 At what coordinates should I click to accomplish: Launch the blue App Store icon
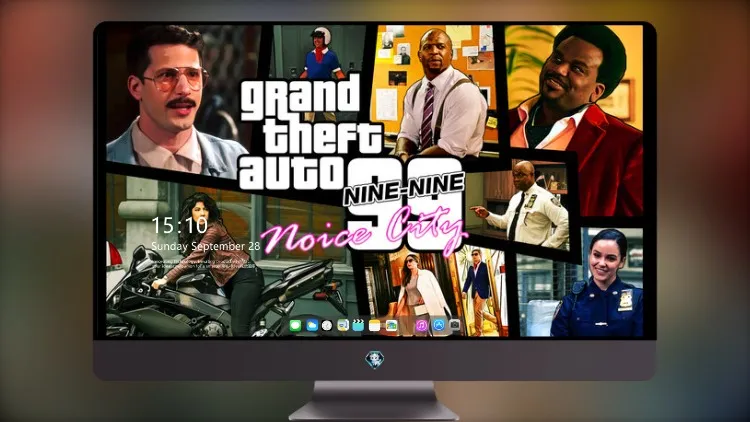pyautogui.click(x=439, y=326)
